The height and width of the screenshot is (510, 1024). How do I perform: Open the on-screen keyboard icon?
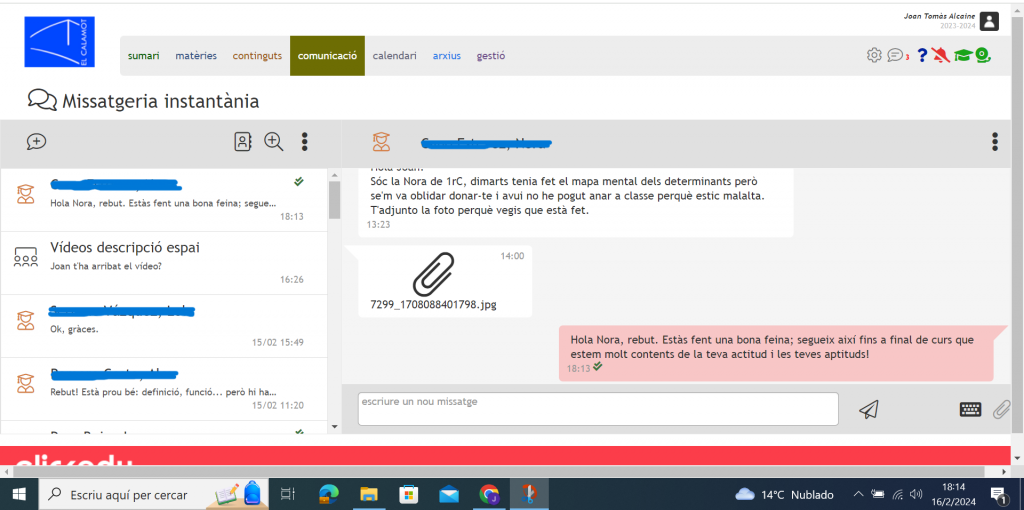(970, 409)
